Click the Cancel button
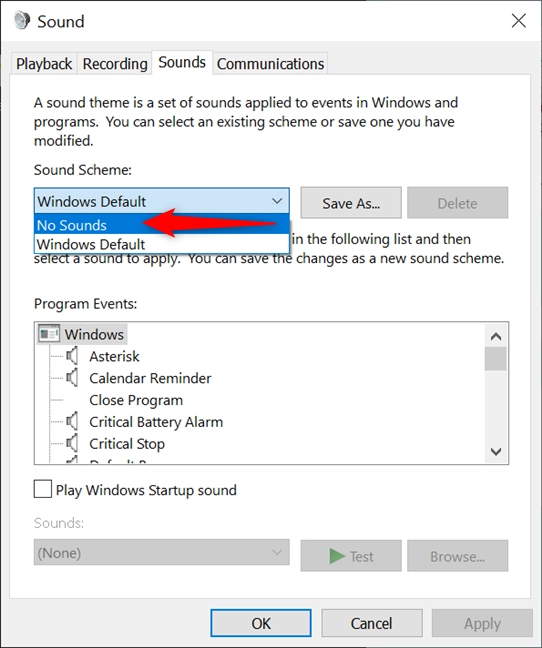Screen dimensions: 542x648 (x=371, y=623)
